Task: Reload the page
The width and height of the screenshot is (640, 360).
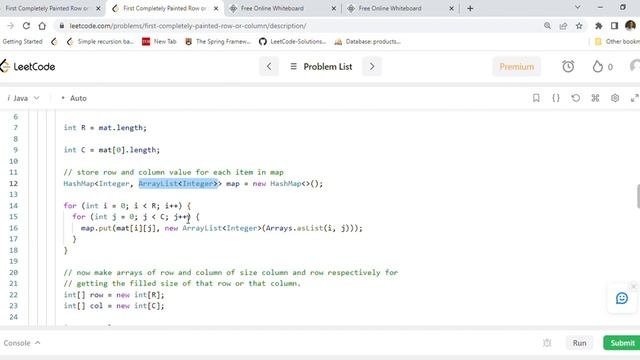Action: (26, 26)
